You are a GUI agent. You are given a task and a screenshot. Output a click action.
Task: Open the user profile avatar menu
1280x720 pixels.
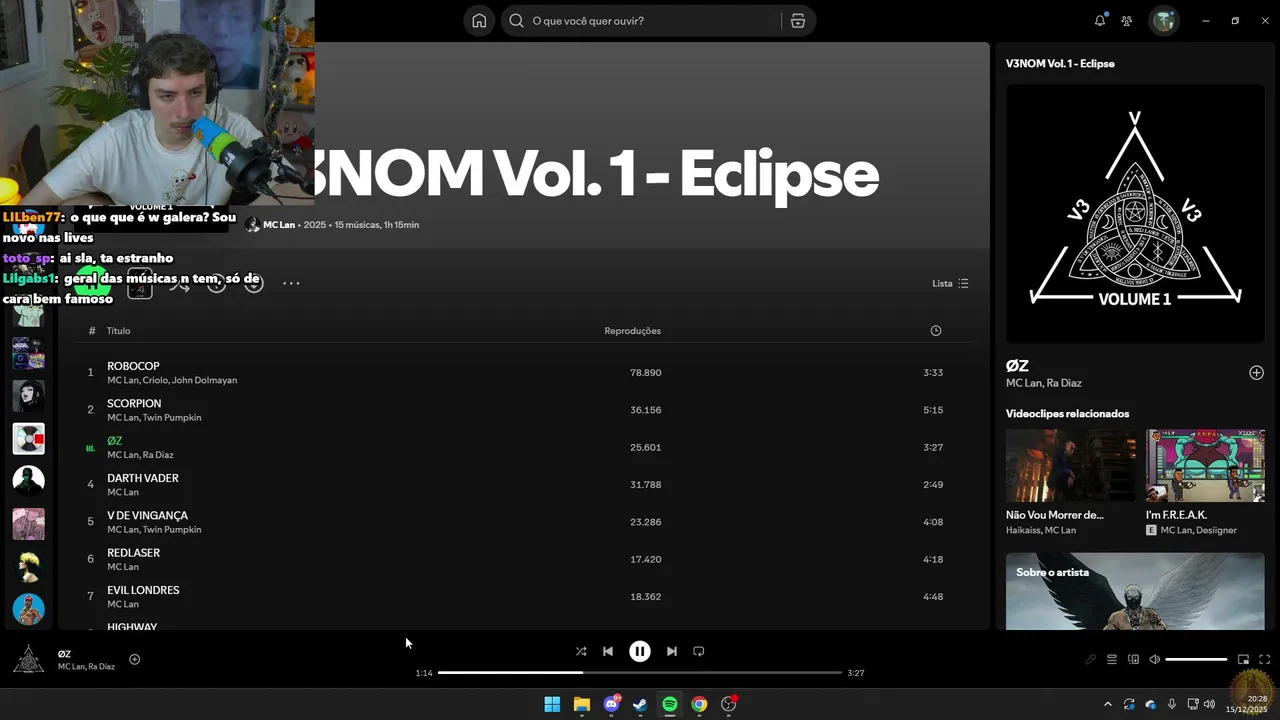(1164, 21)
